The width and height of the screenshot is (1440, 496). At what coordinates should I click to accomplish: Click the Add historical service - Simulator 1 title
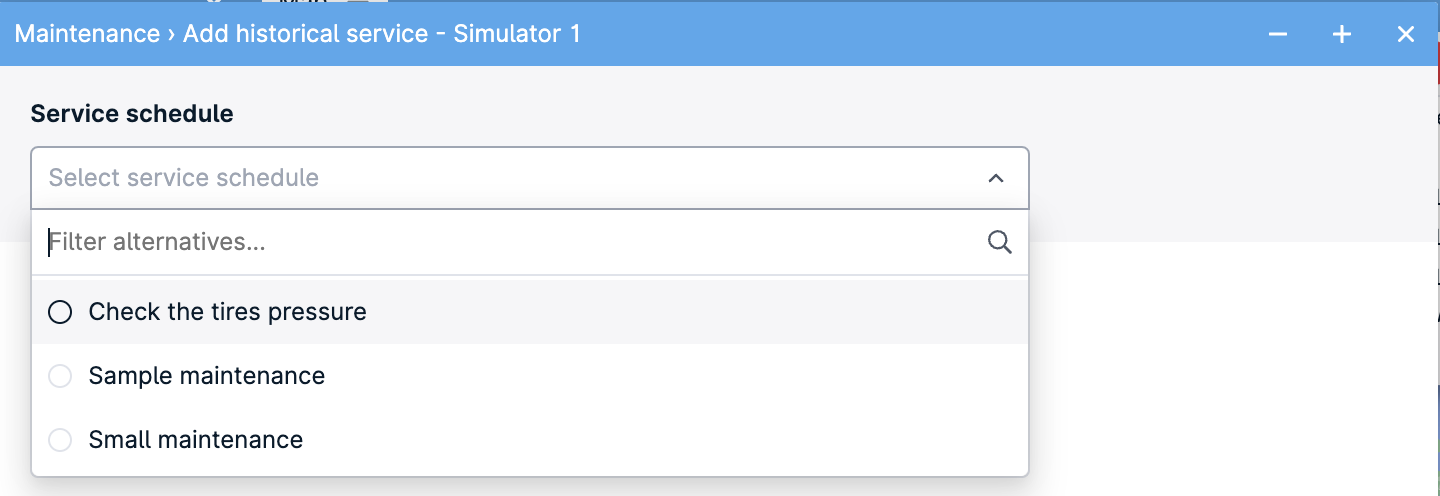point(382,34)
